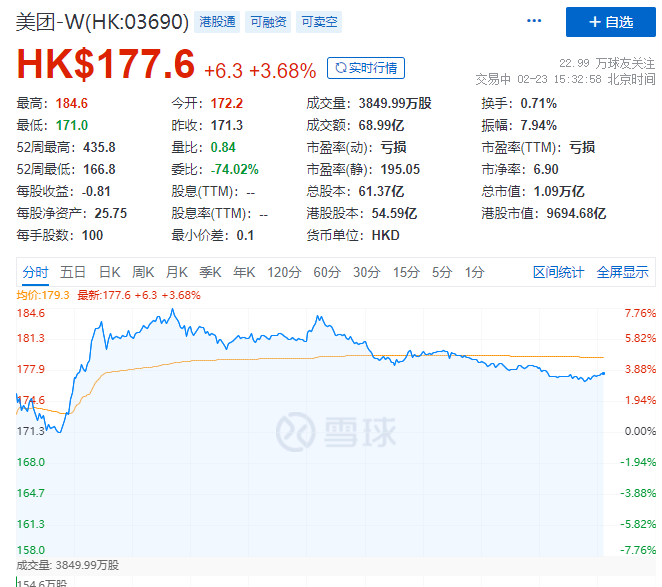Switch to the 60分 chart tab

(x=327, y=272)
